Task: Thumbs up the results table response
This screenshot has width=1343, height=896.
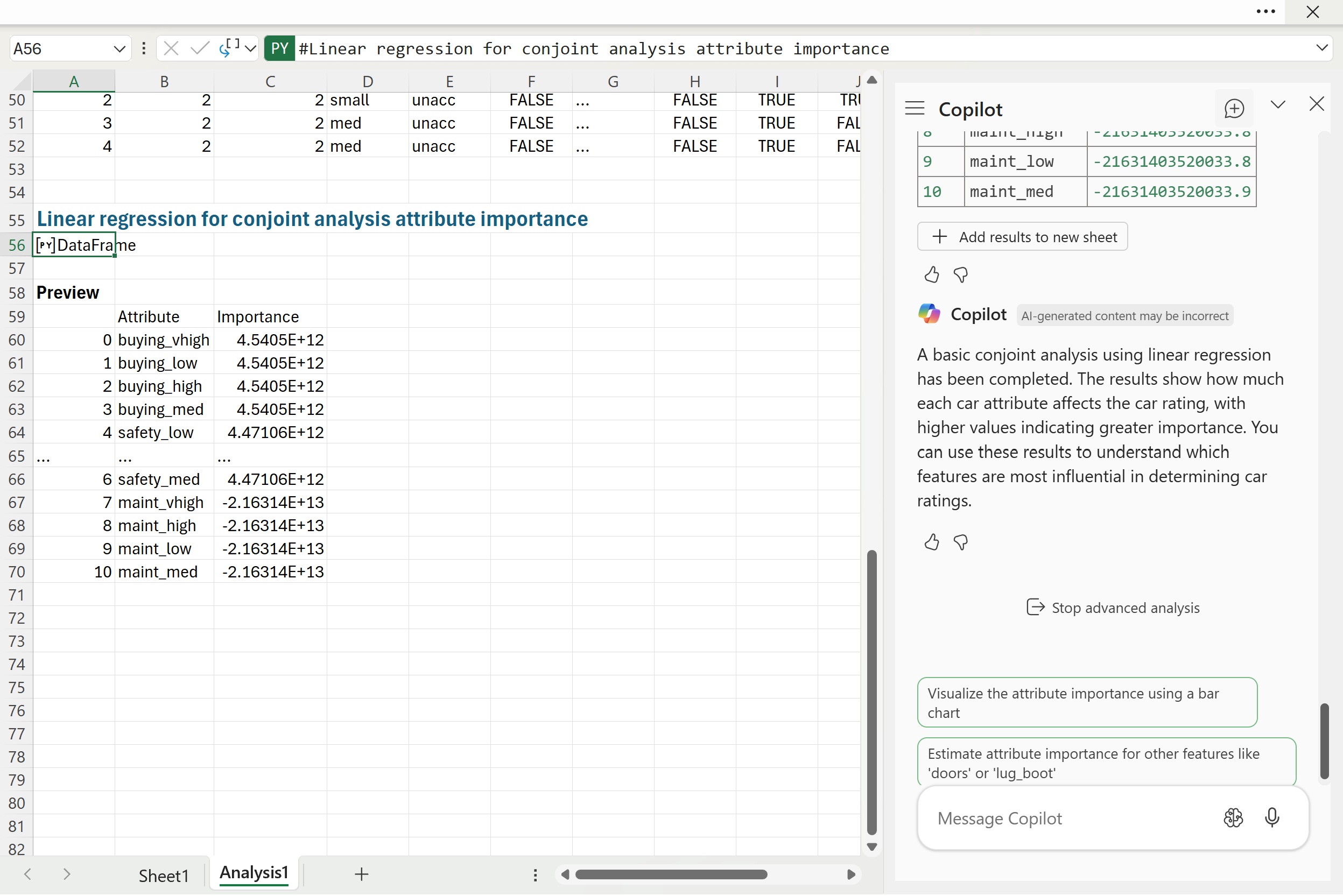Action: pyautogui.click(x=932, y=275)
